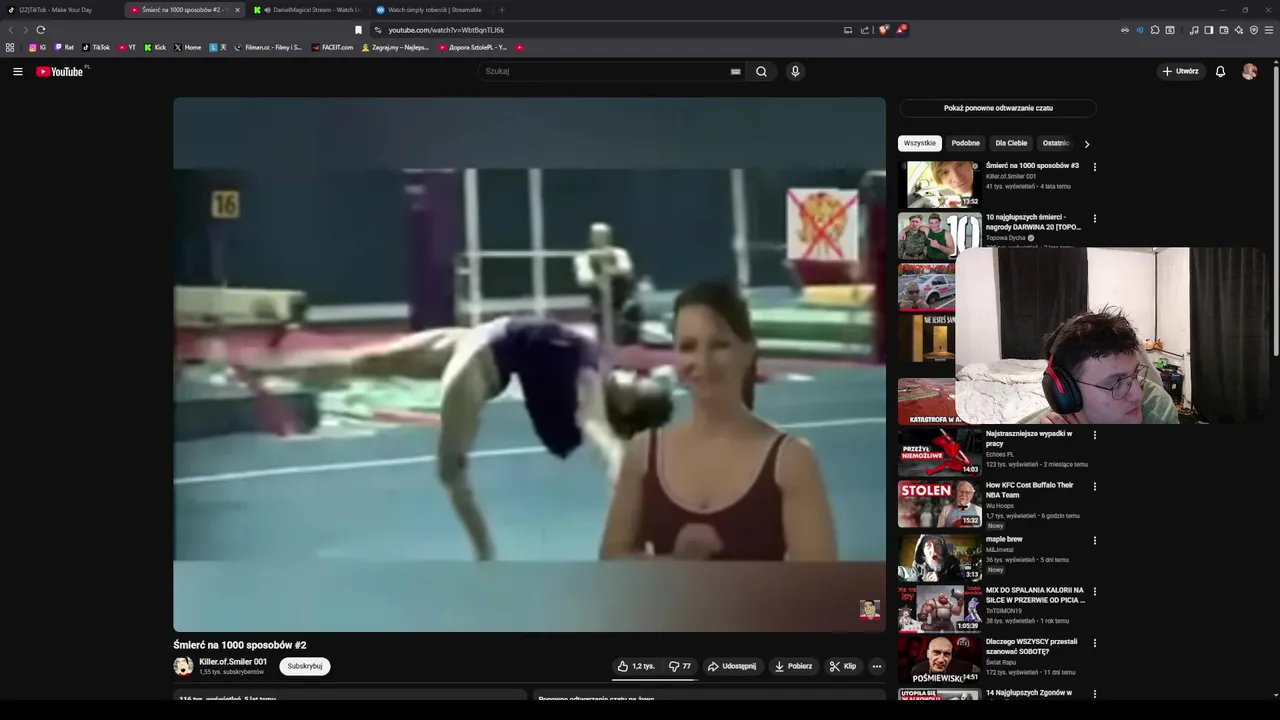Viewport: 1280px width, 720px height.
Task: Open the FACEIT.com bookmark
Action: (332, 47)
